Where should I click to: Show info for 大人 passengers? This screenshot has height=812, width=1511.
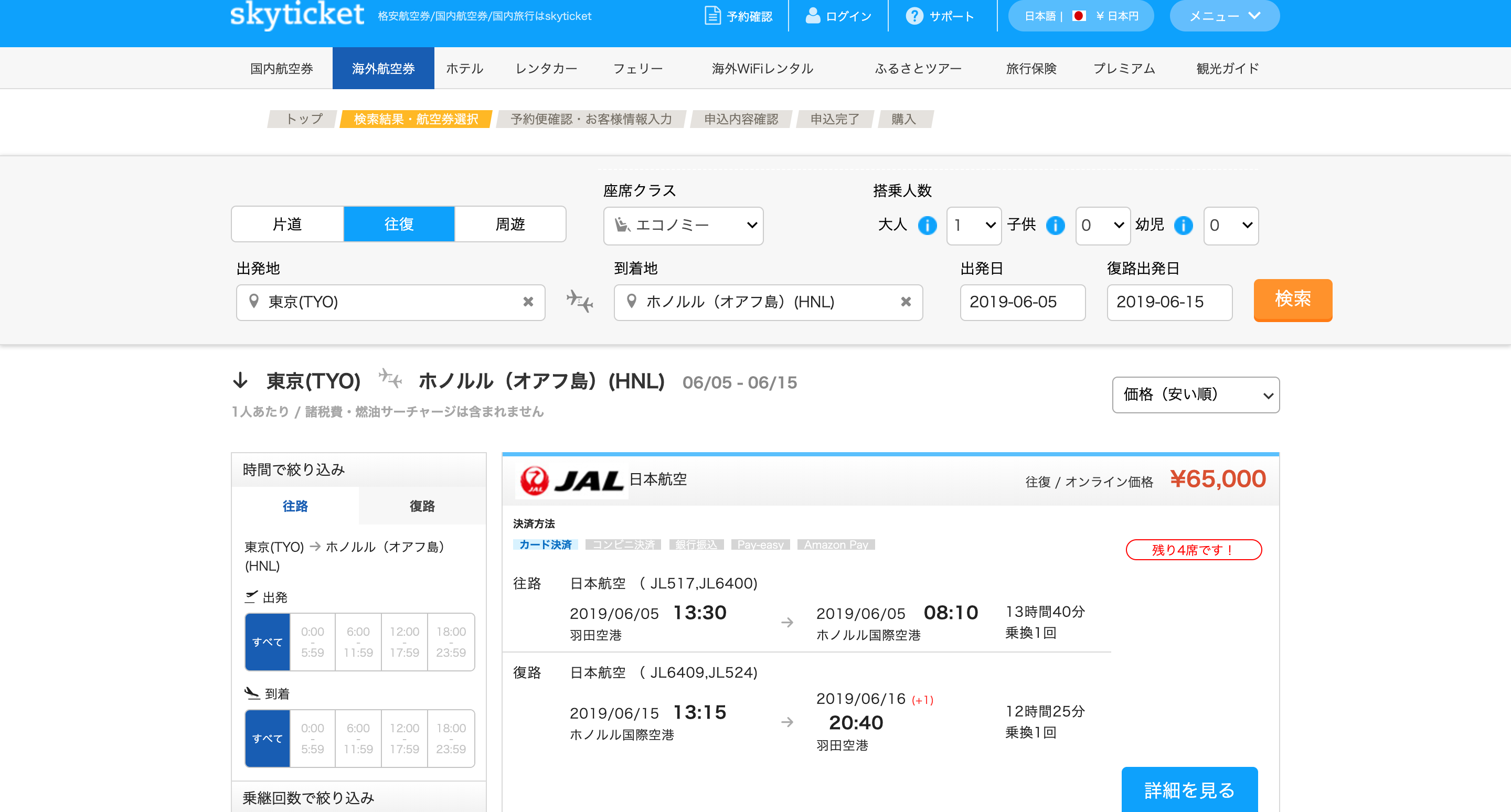[x=927, y=225]
